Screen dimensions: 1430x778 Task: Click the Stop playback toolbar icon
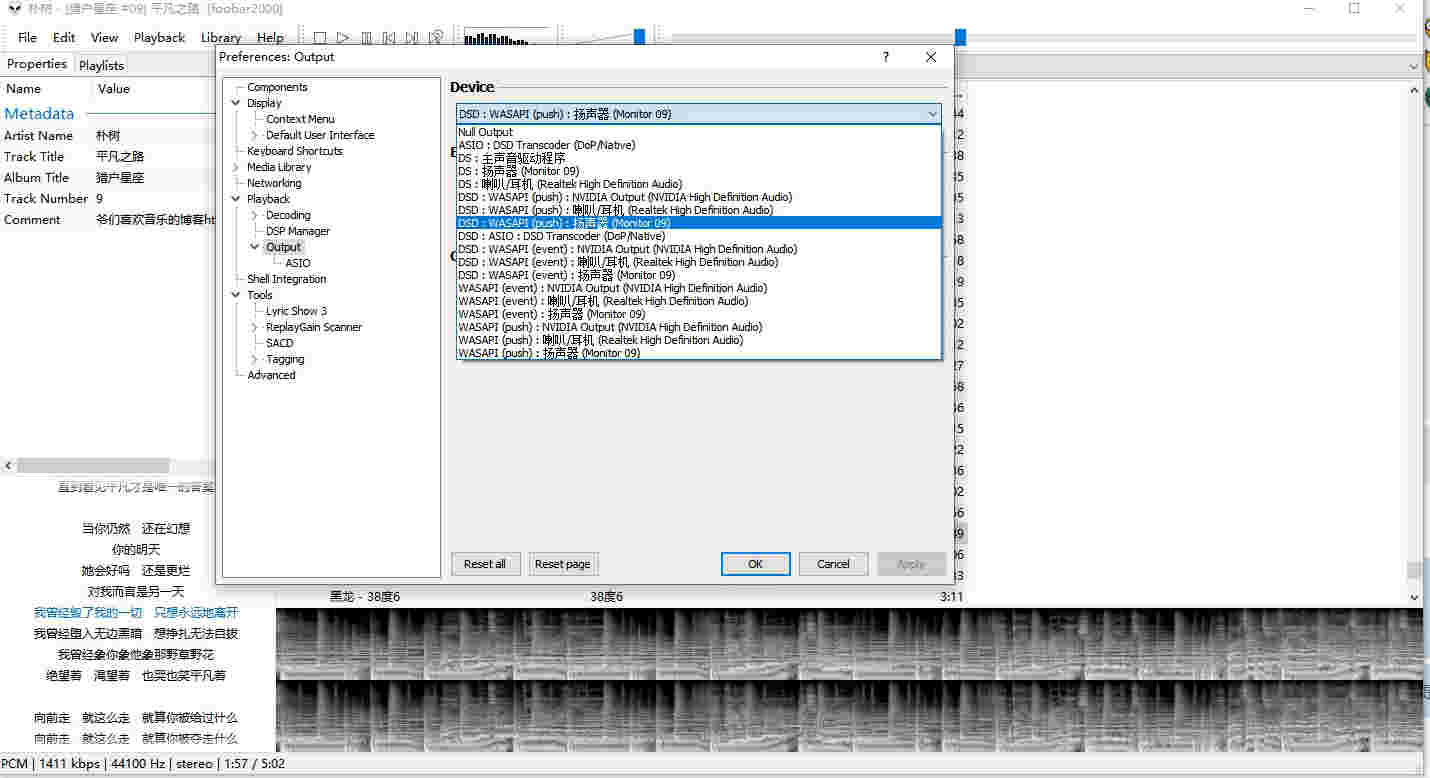pyautogui.click(x=320, y=38)
